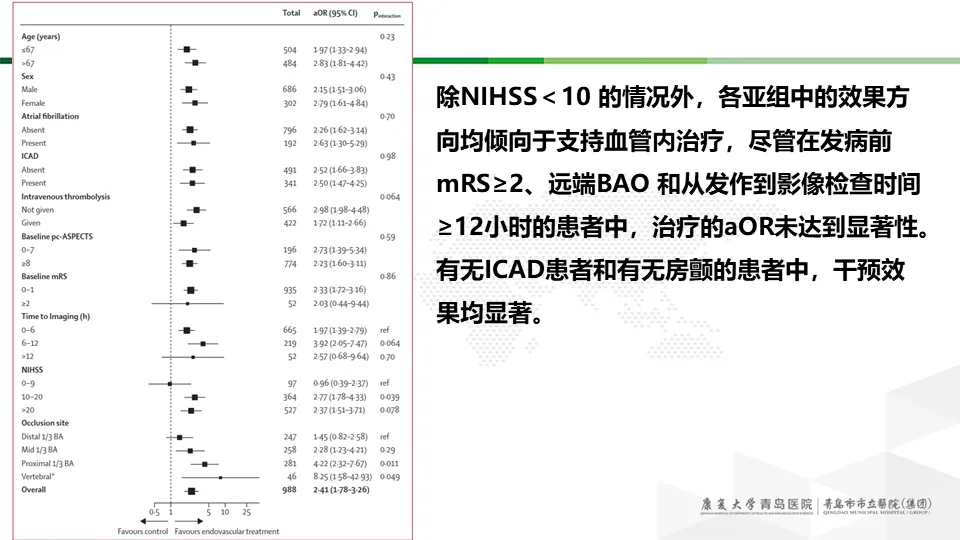
Task: Click the 'NIHSS' subgroup heading
Action: click(x=32, y=370)
